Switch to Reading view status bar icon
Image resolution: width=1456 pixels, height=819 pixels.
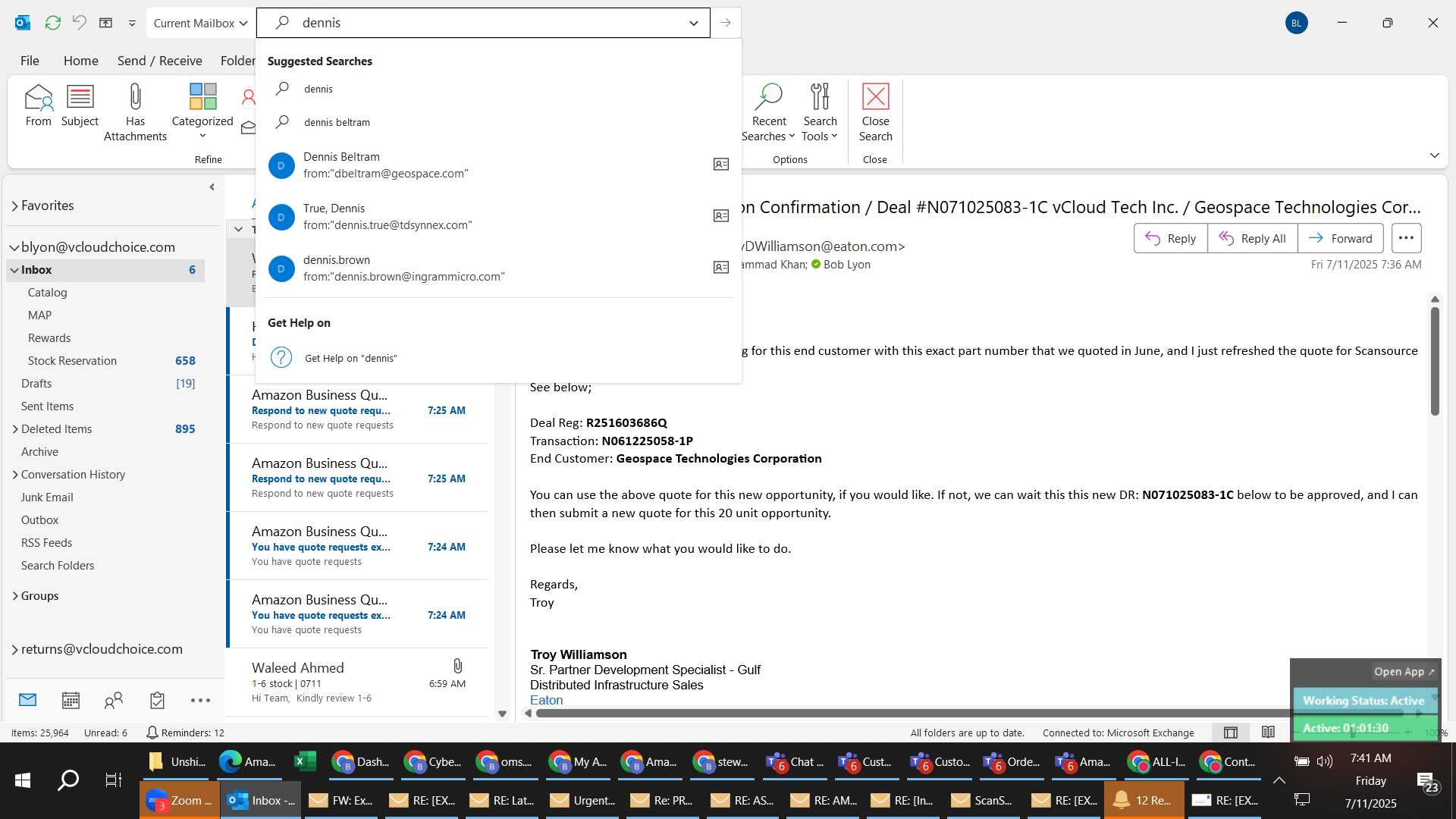[x=1268, y=733]
